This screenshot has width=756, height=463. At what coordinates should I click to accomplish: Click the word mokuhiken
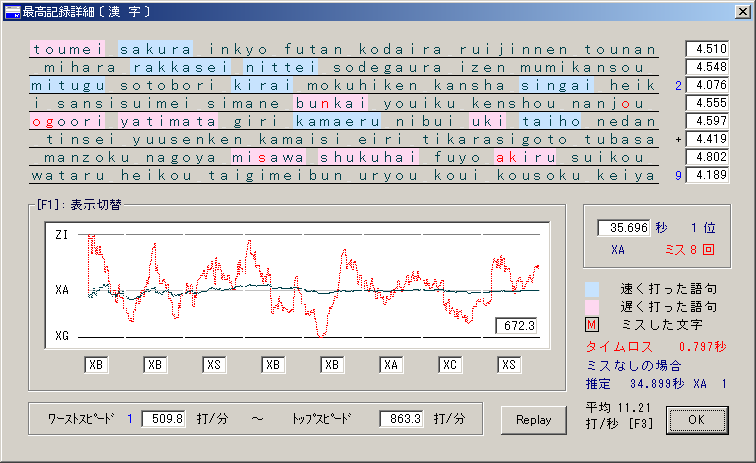[x=362, y=85]
